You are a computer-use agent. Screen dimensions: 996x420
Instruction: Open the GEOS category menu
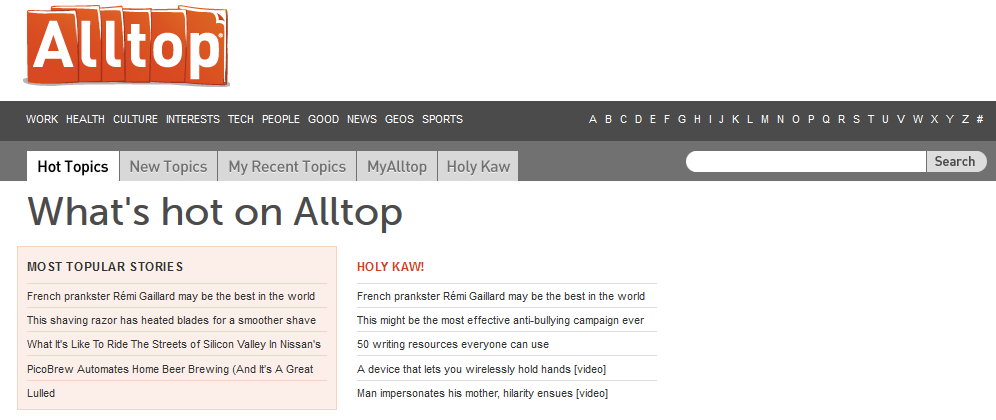click(399, 119)
